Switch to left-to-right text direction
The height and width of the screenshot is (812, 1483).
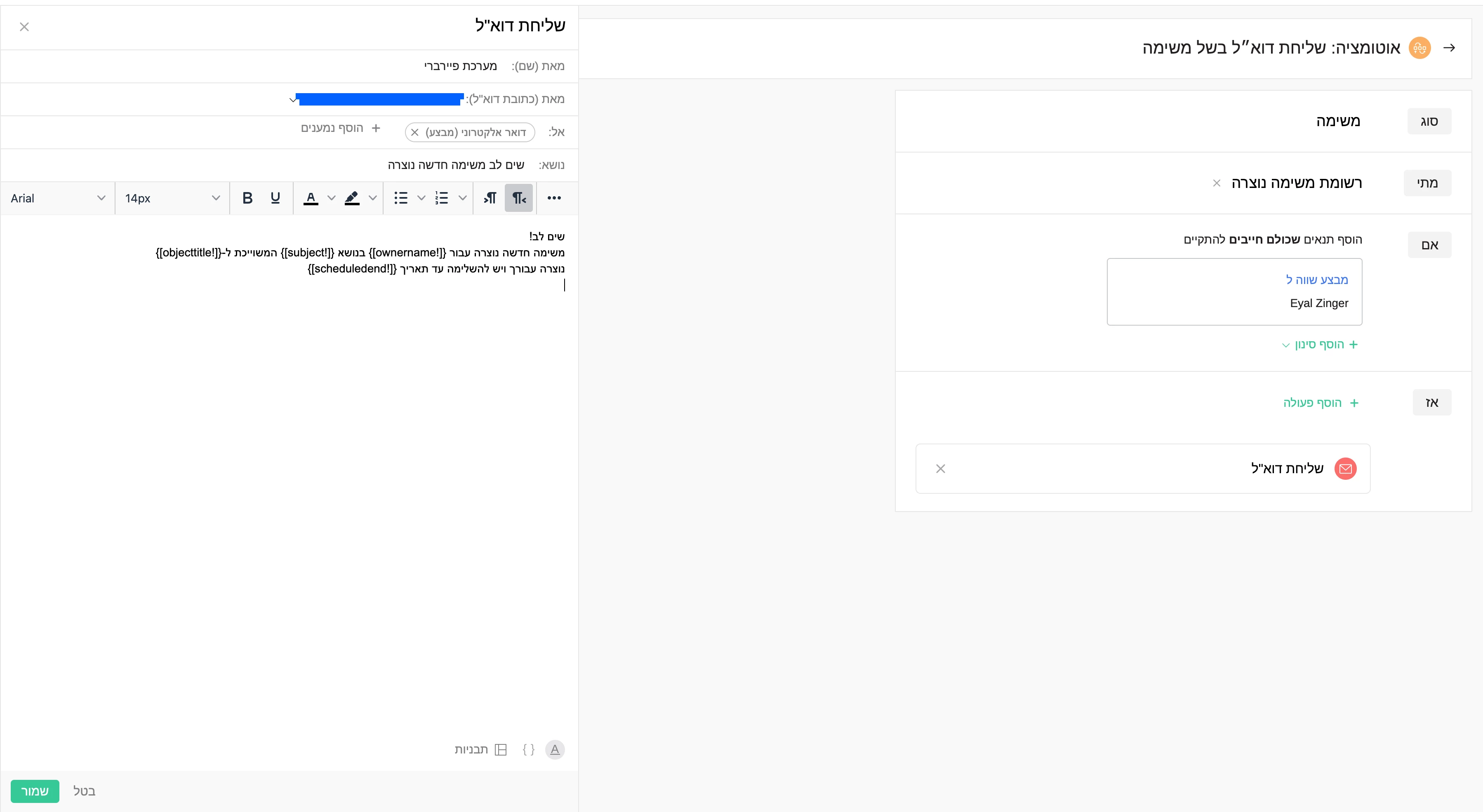(490, 198)
